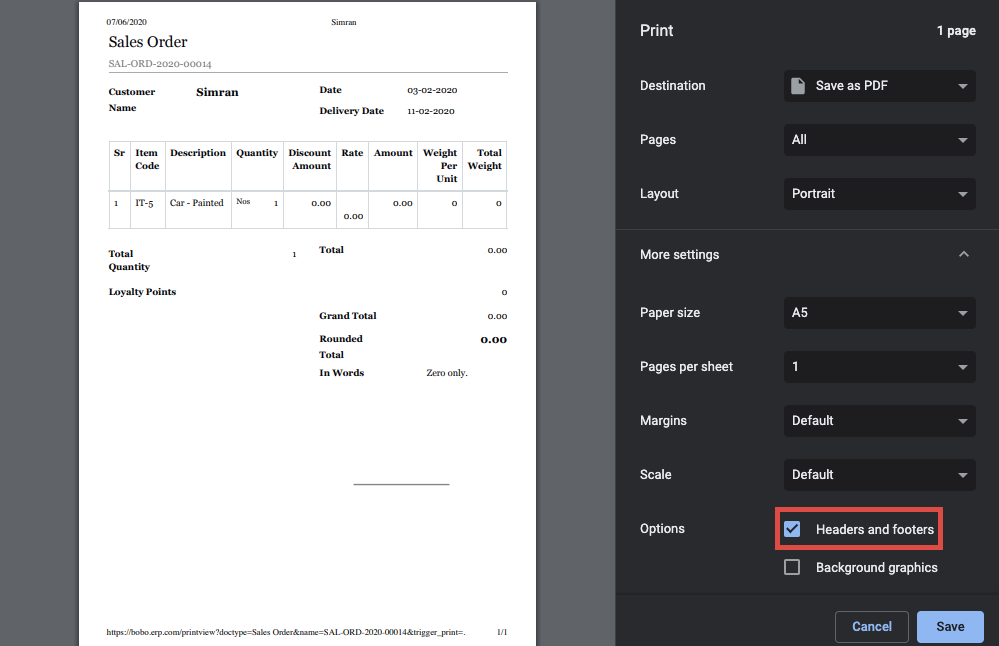Open the Destination dropdown arrow

tap(962, 86)
